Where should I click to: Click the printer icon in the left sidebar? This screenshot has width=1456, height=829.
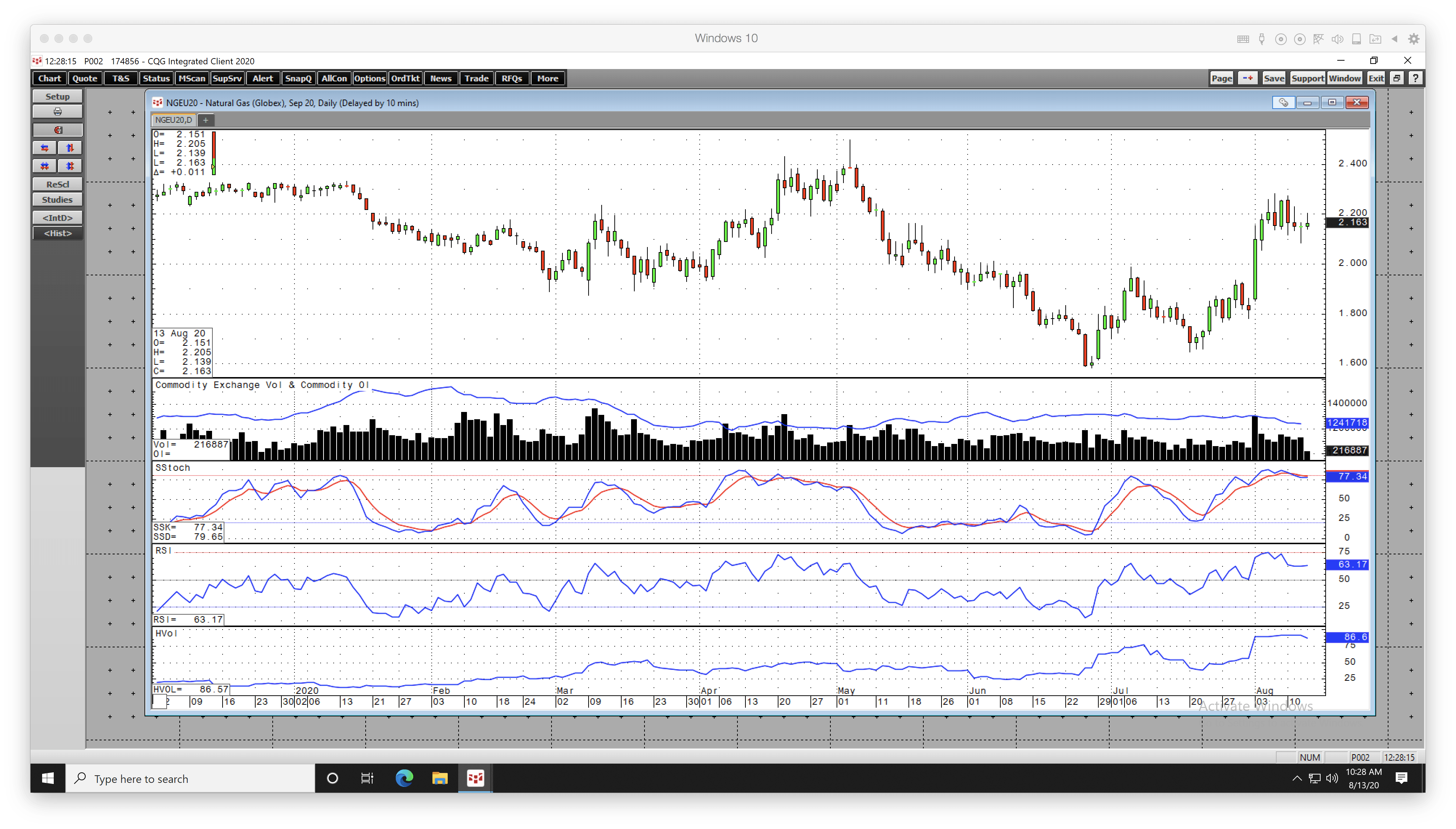tap(57, 112)
